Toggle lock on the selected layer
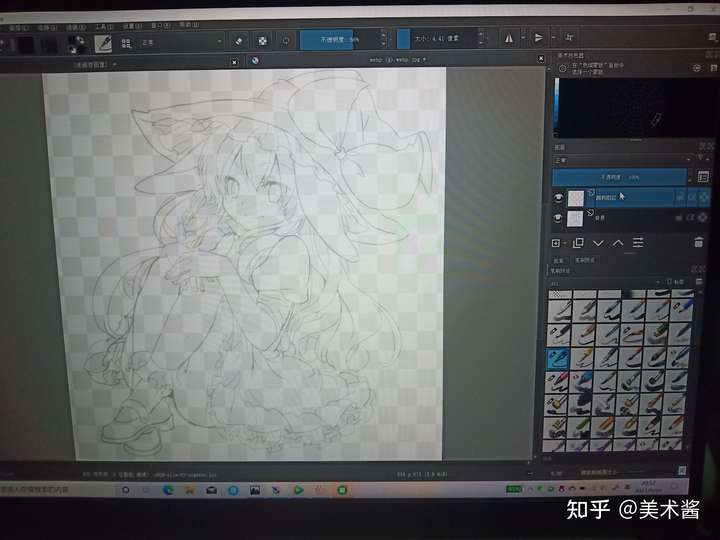720x540 pixels. click(x=680, y=197)
